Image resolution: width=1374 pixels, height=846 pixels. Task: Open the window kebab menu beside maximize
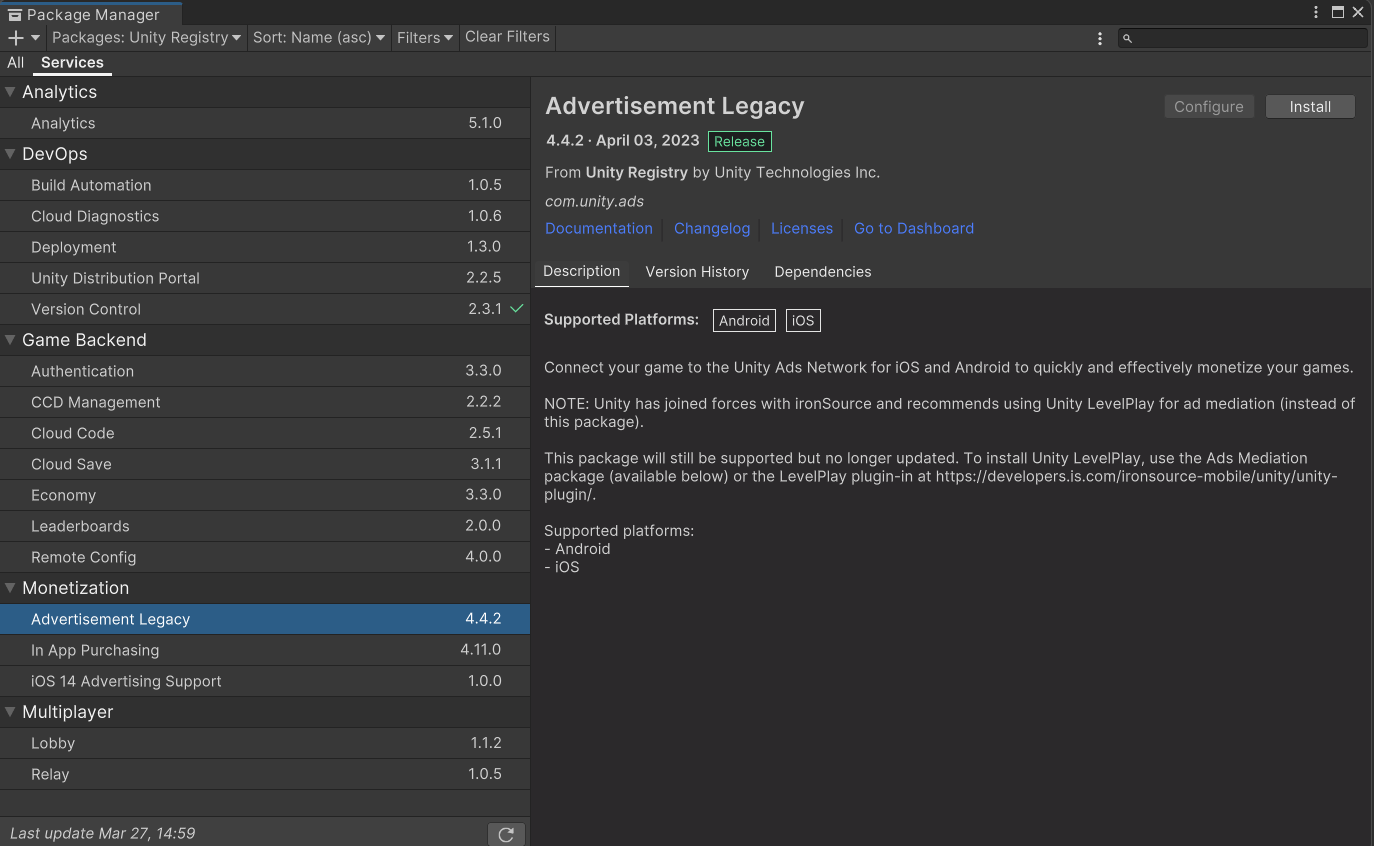[1316, 12]
